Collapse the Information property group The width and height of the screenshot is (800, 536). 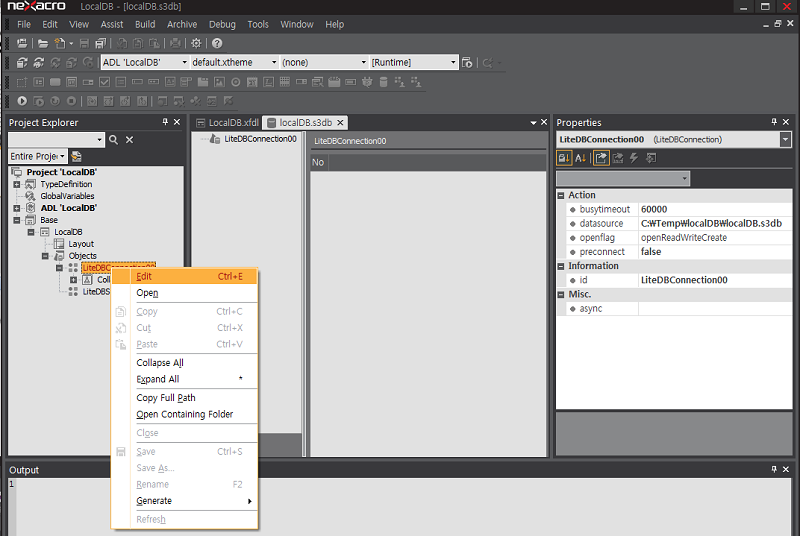tap(561, 266)
